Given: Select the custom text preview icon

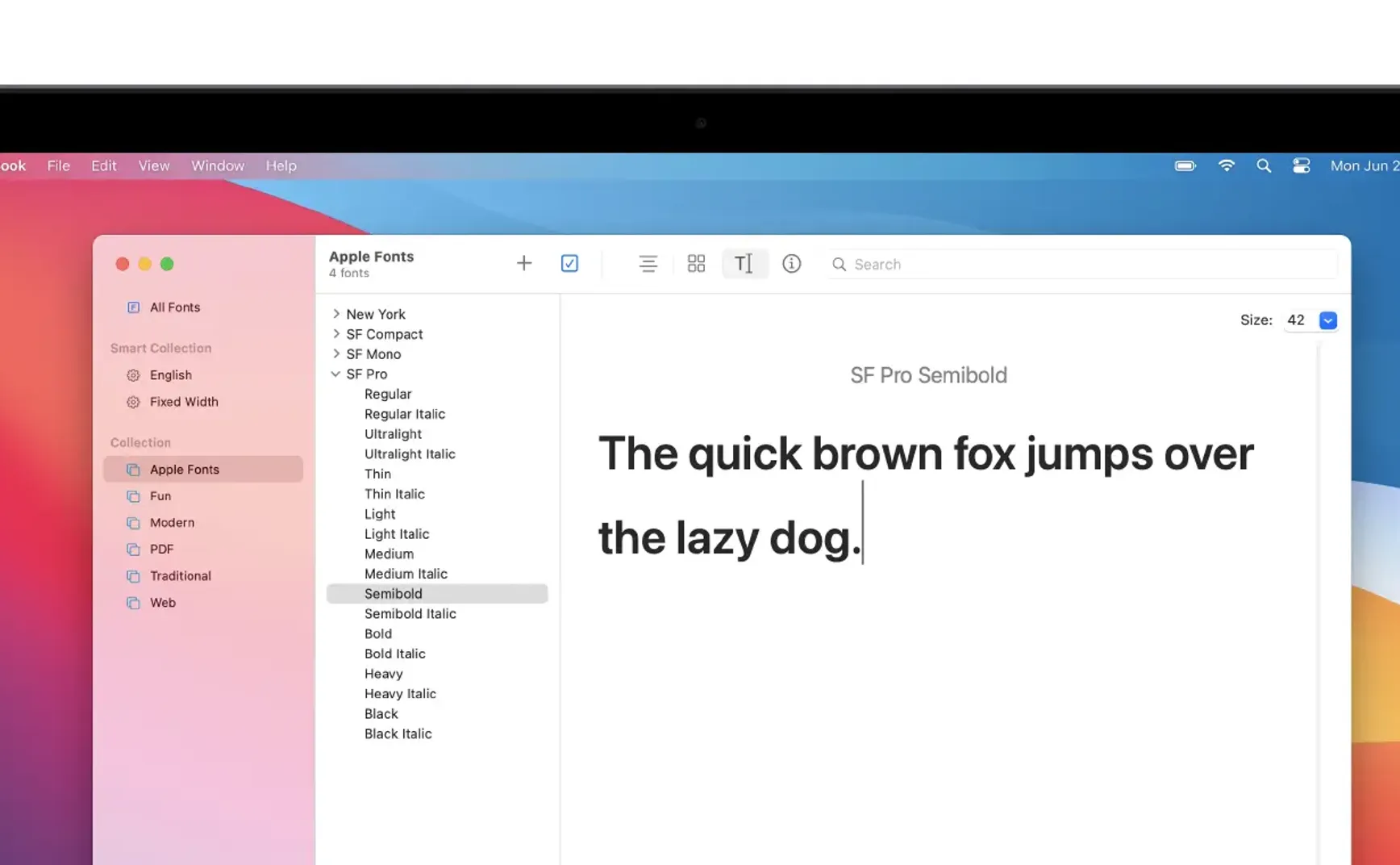Looking at the screenshot, I should coord(744,263).
